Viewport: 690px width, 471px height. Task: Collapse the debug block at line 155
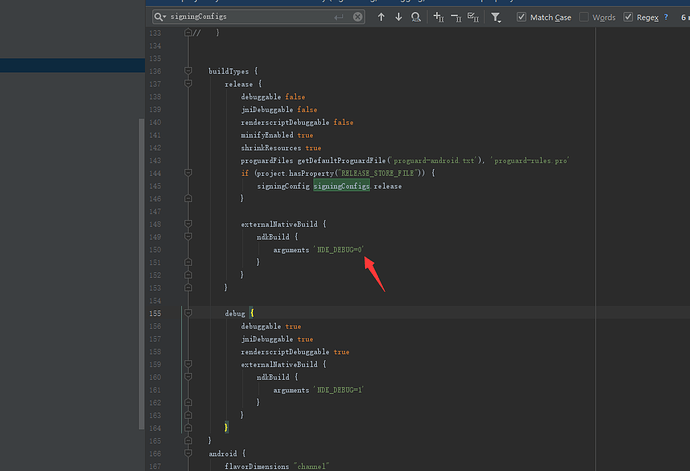[186, 313]
